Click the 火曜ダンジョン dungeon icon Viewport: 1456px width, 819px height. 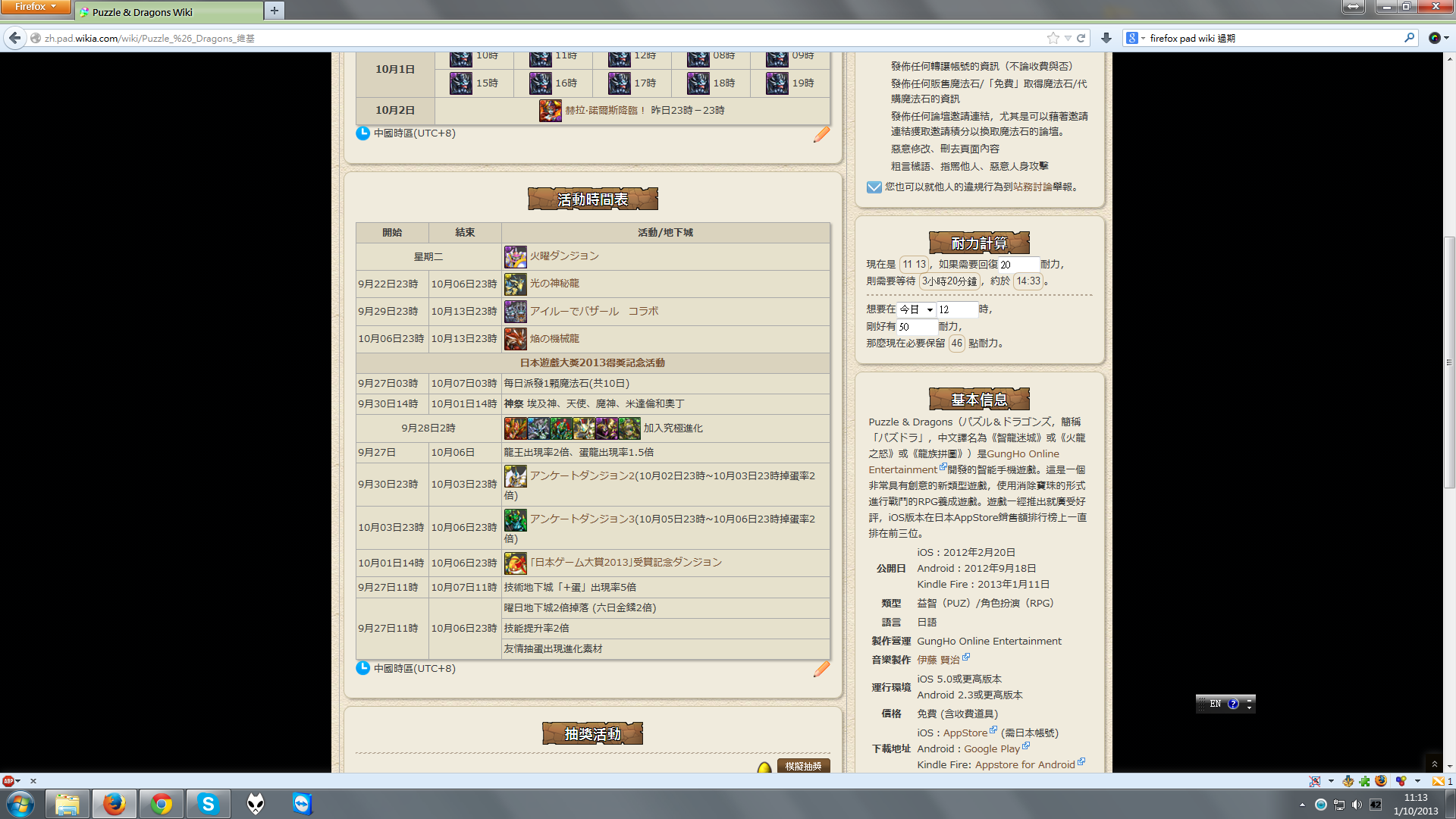click(x=515, y=256)
